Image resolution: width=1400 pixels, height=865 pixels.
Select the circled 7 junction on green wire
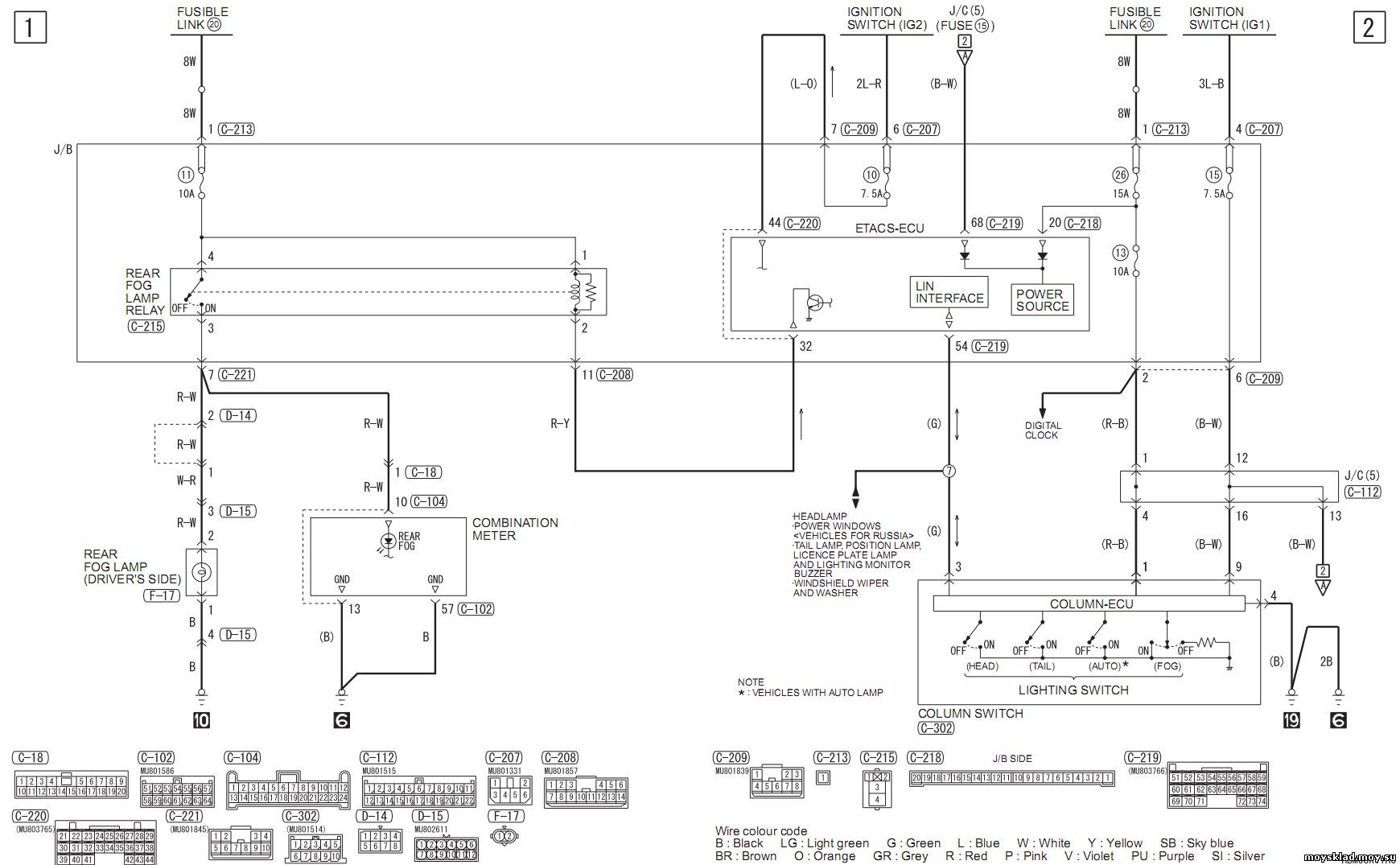point(949,471)
